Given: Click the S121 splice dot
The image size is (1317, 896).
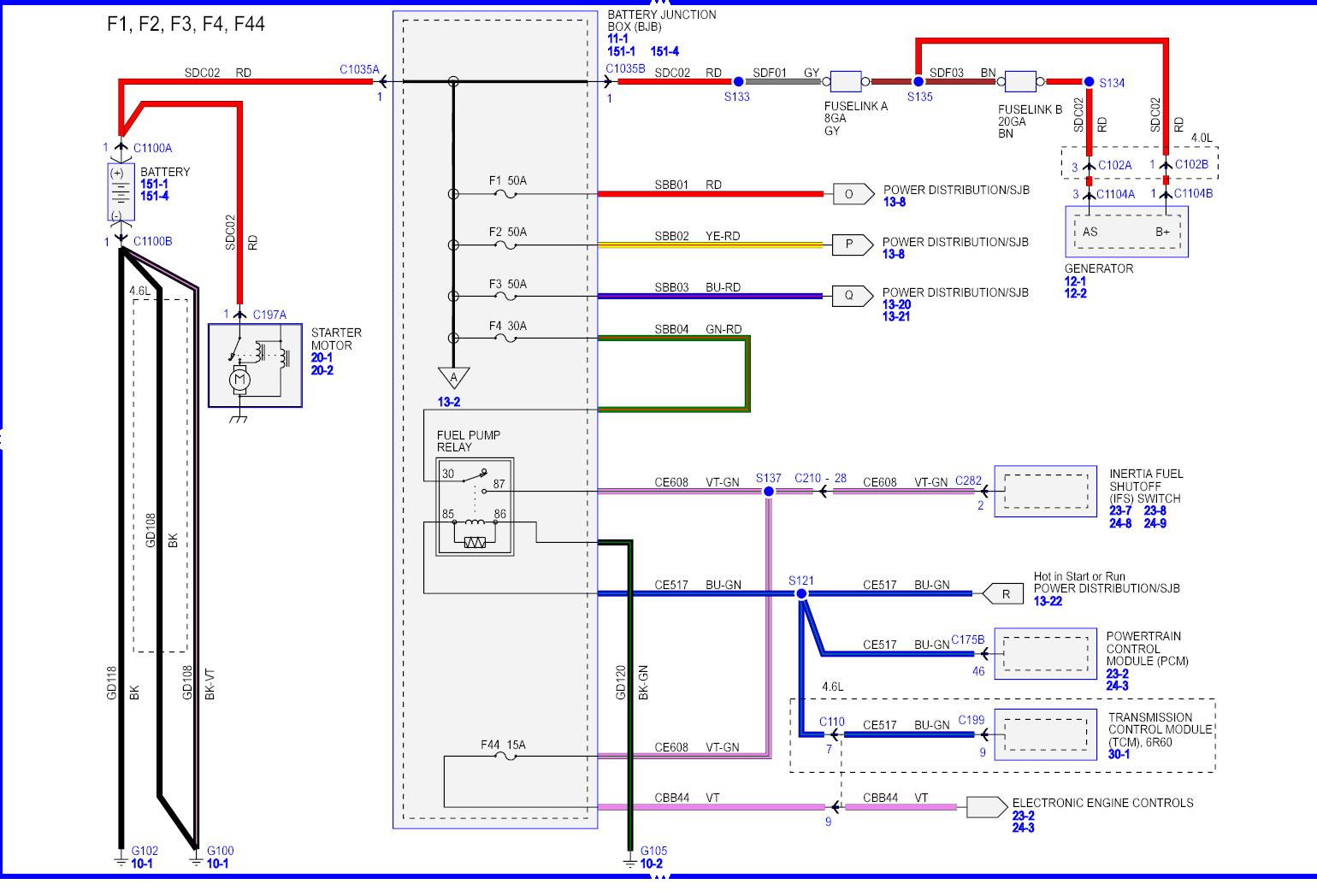Looking at the screenshot, I should tap(801, 593).
